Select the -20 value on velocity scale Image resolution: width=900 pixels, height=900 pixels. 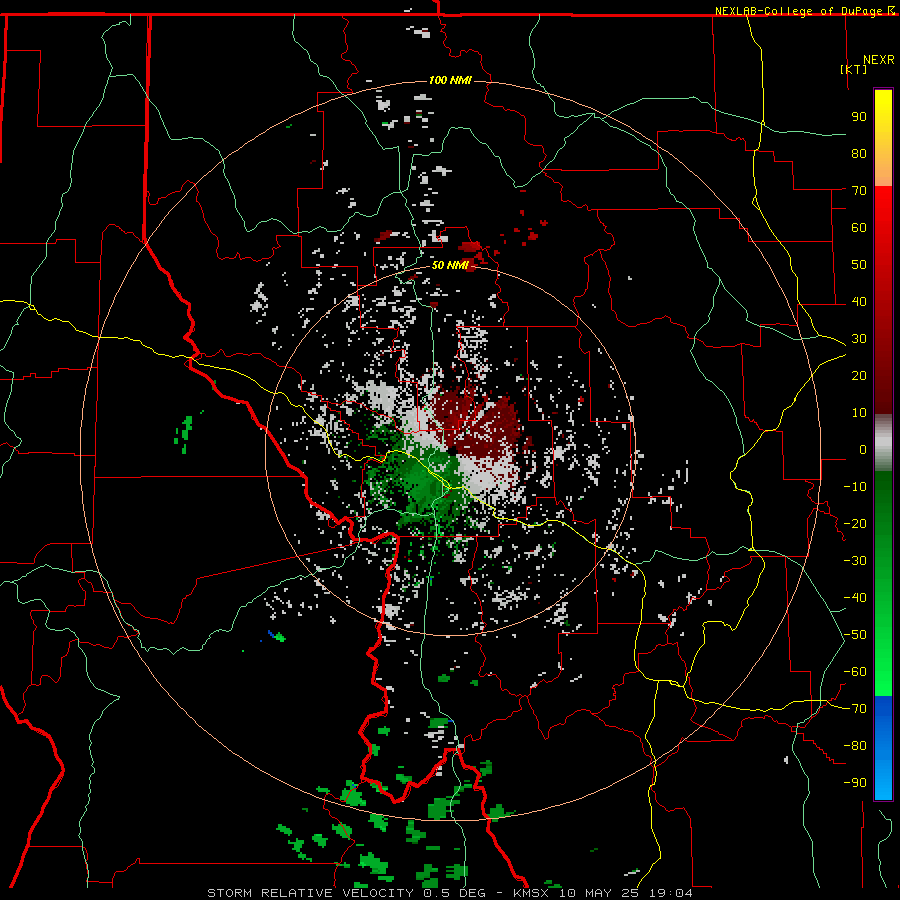(855, 523)
